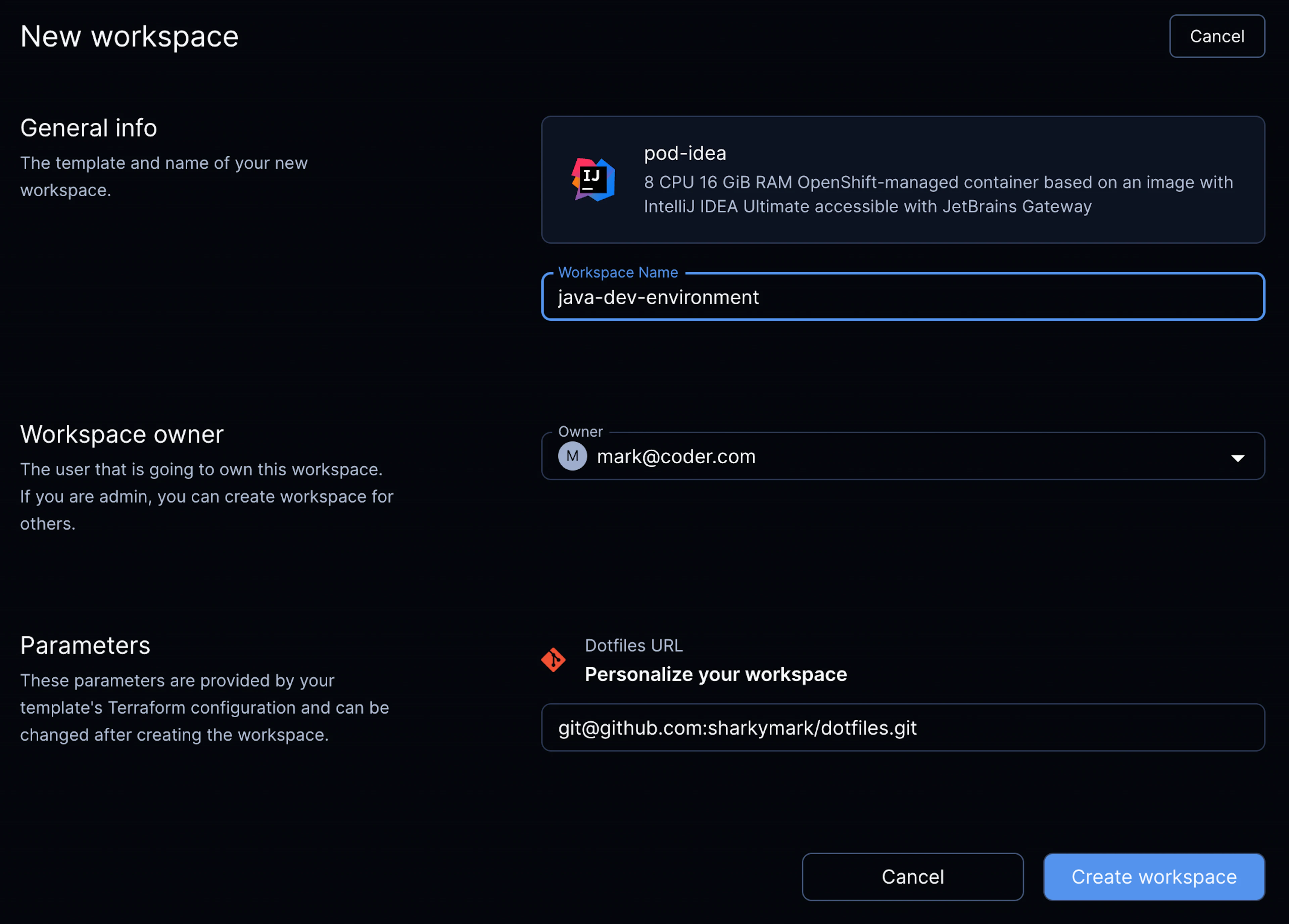
Task: Focus the Workspace Name input field
Action: click(903, 297)
